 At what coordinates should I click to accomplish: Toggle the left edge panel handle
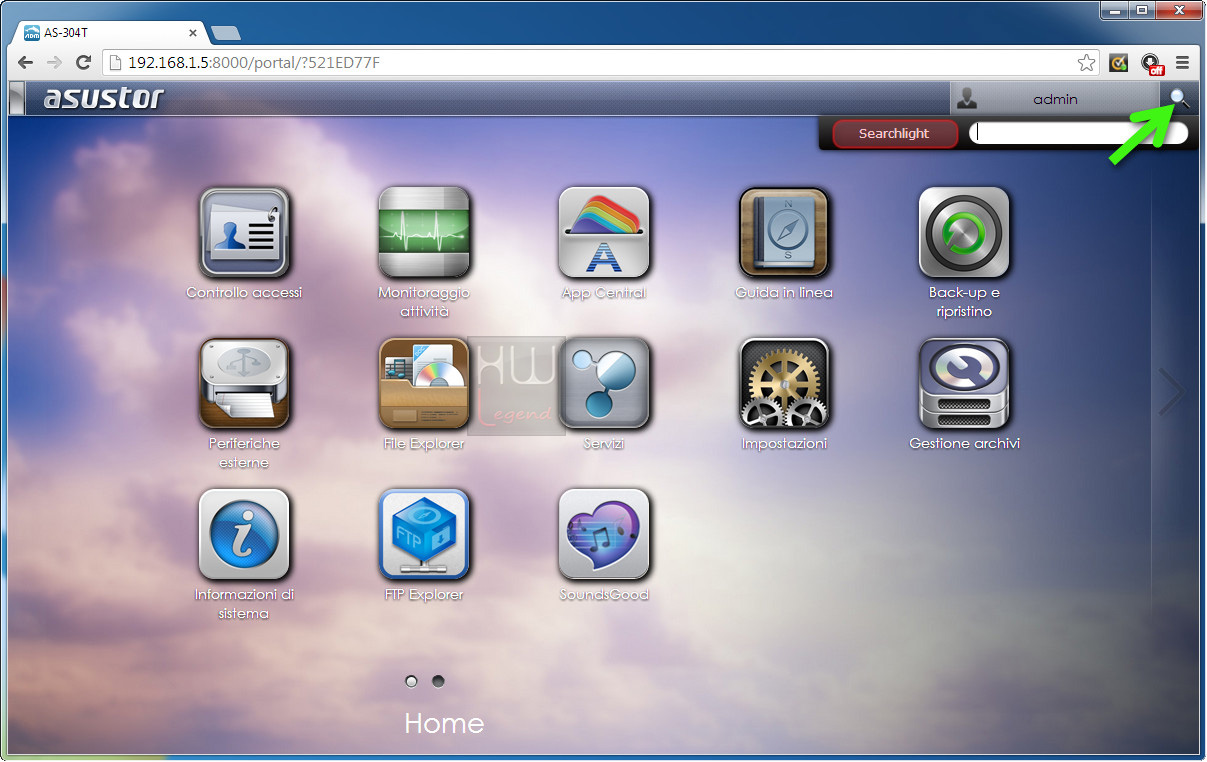(x=16, y=99)
